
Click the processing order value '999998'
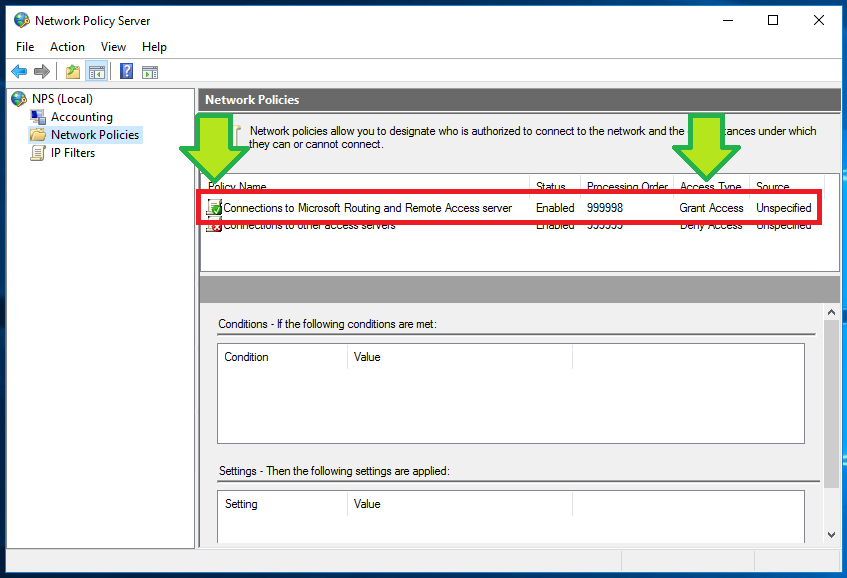[604, 208]
